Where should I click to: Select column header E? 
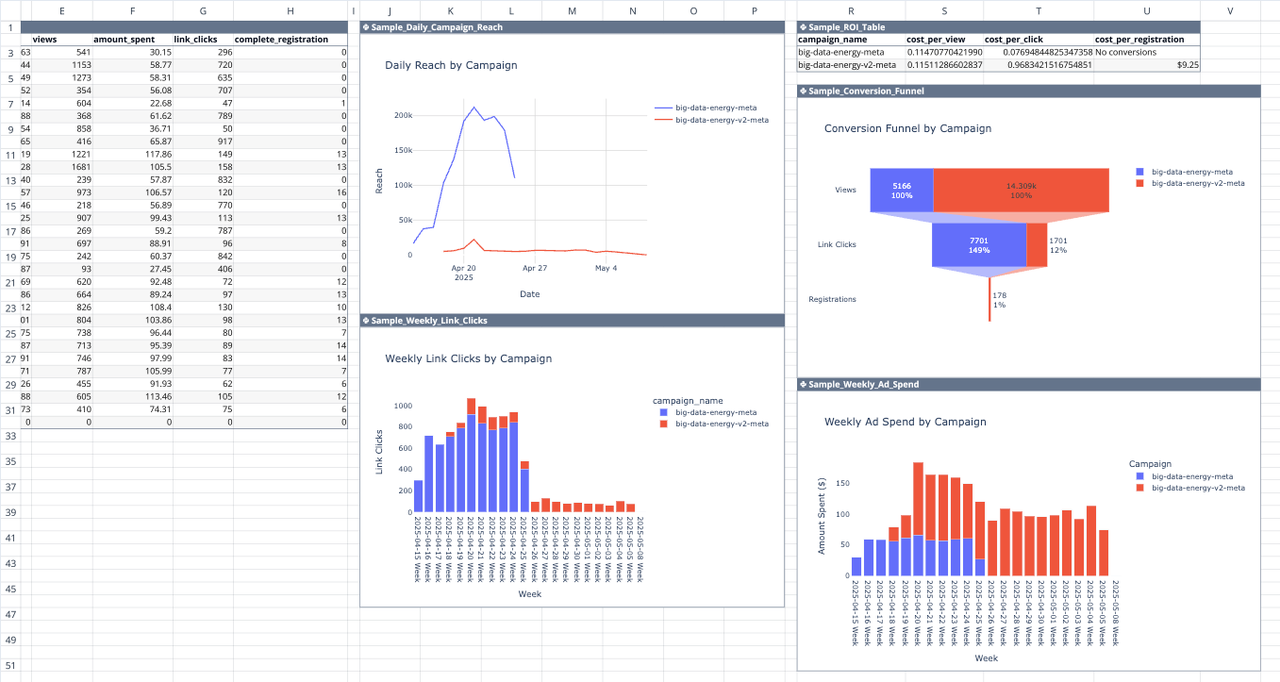pos(61,10)
